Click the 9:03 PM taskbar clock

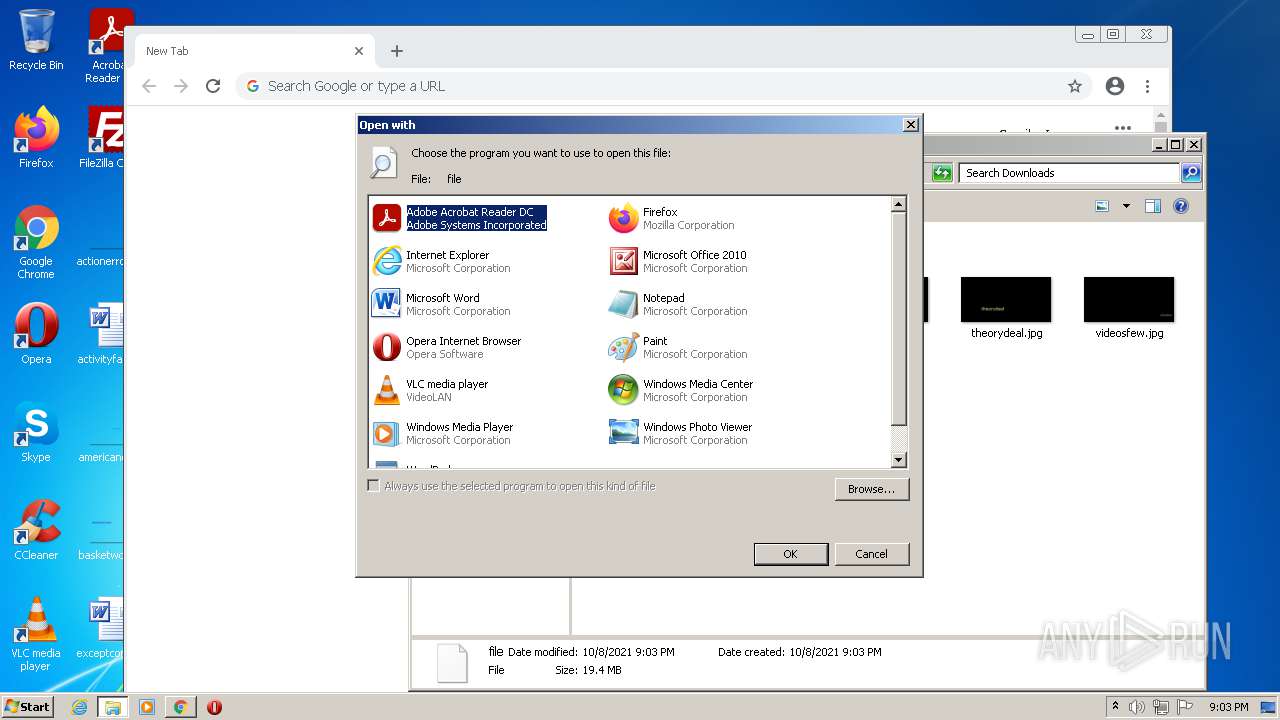(1229, 707)
